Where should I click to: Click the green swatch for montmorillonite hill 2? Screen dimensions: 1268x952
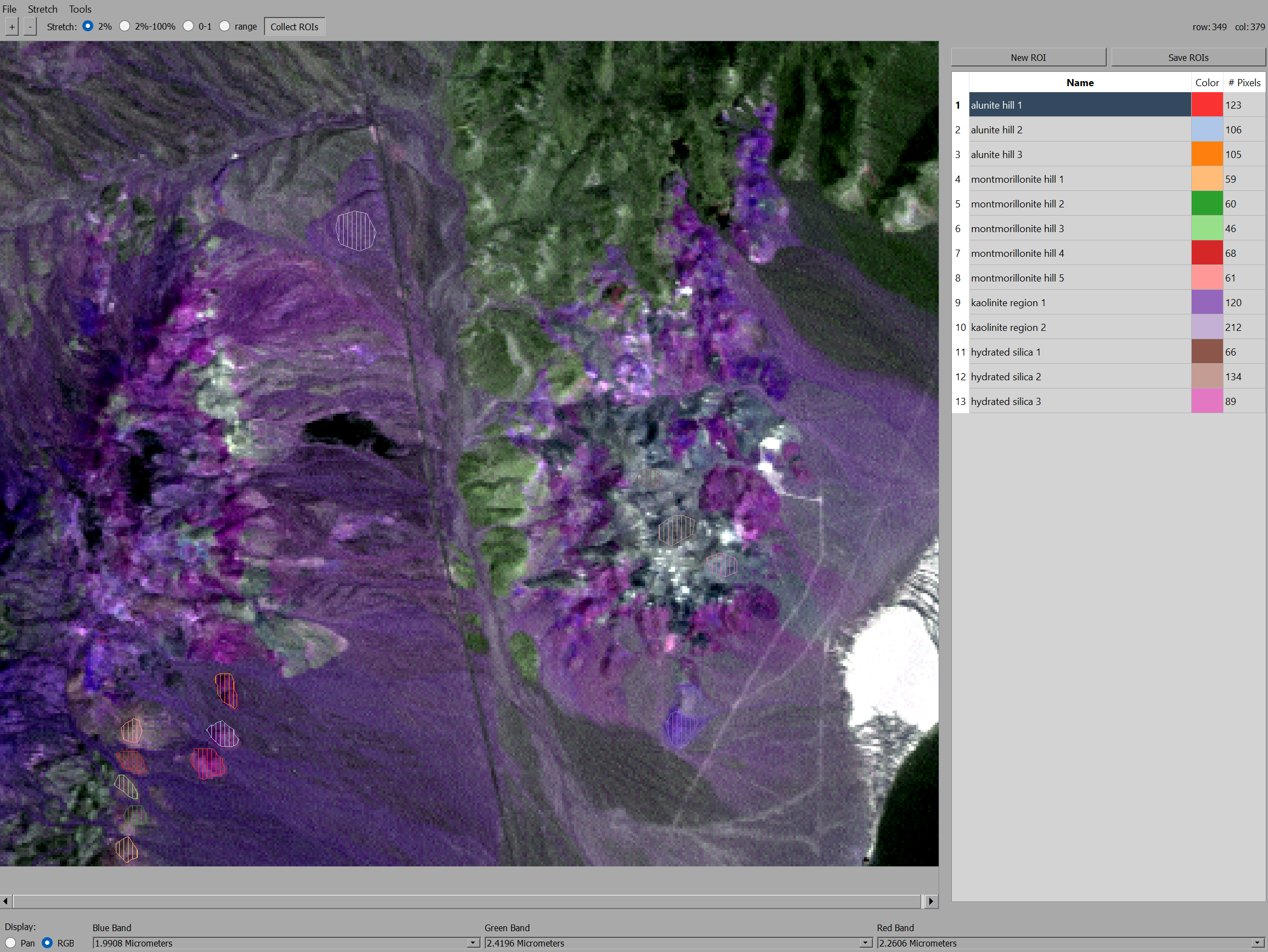tap(1207, 204)
